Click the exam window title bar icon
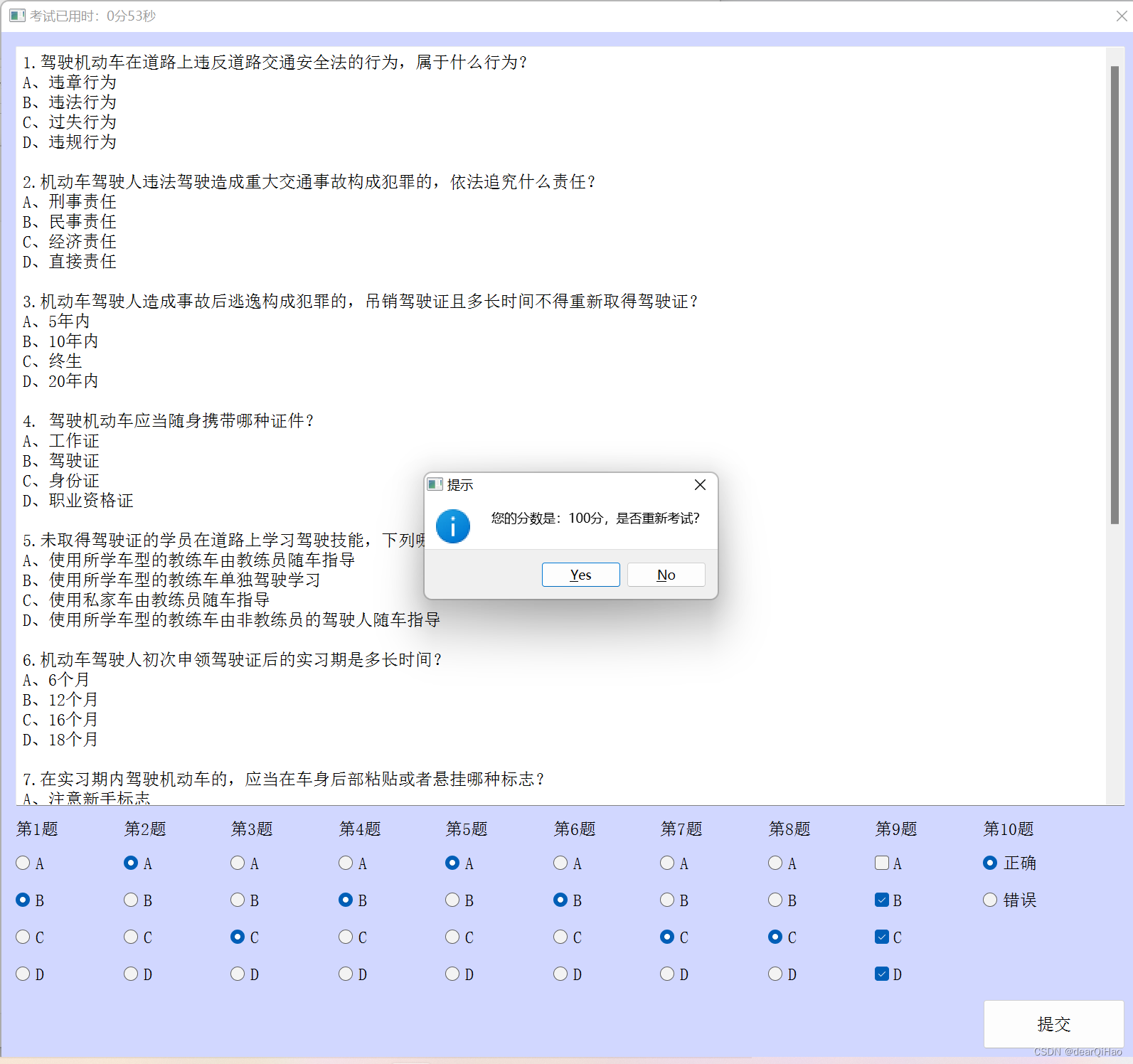 (17, 16)
